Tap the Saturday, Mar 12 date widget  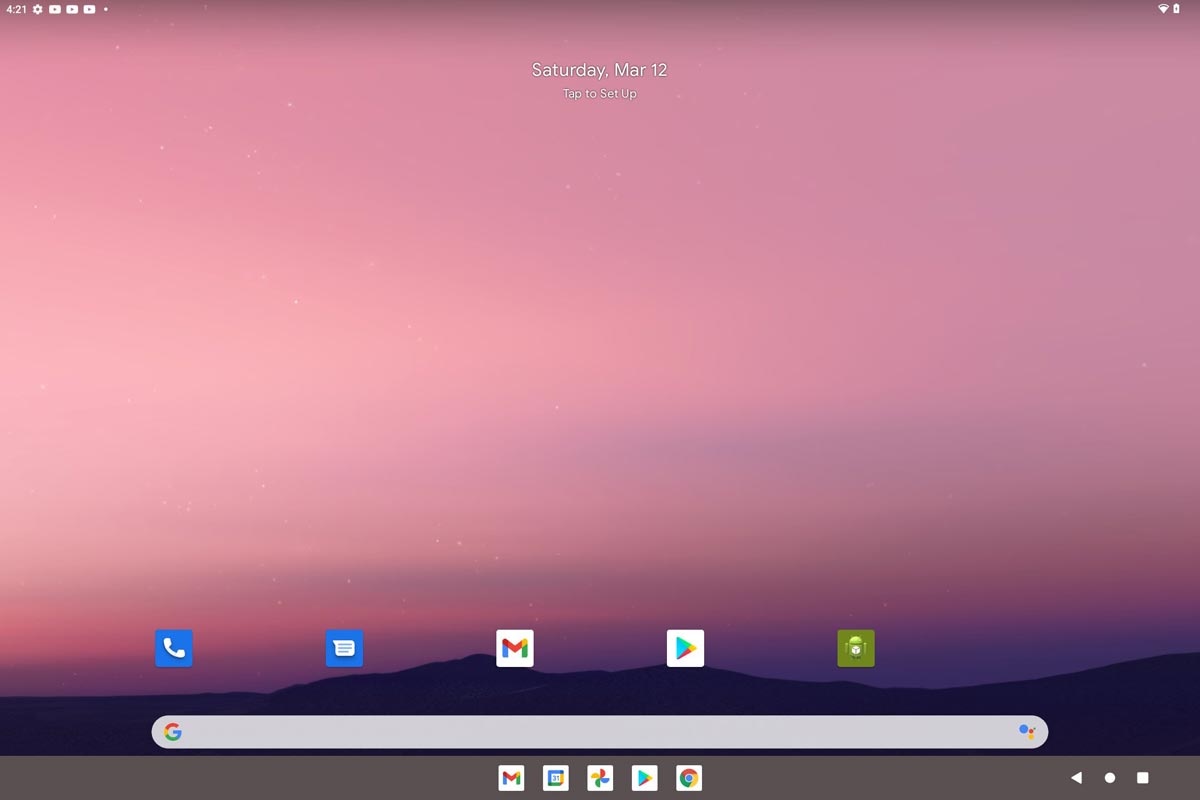tap(600, 70)
